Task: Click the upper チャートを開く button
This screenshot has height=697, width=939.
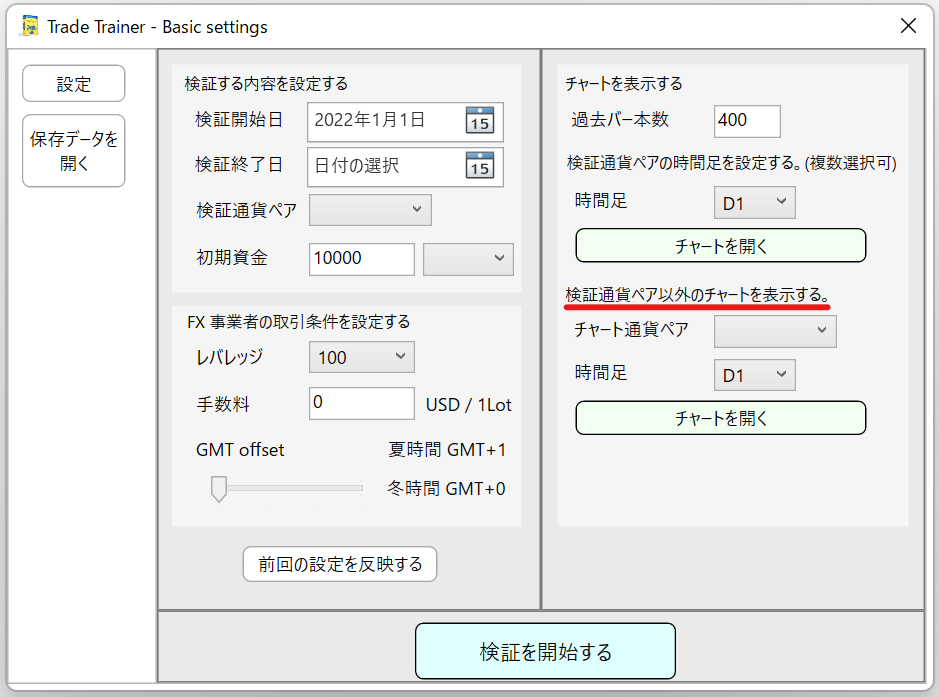Action: (x=720, y=245)
